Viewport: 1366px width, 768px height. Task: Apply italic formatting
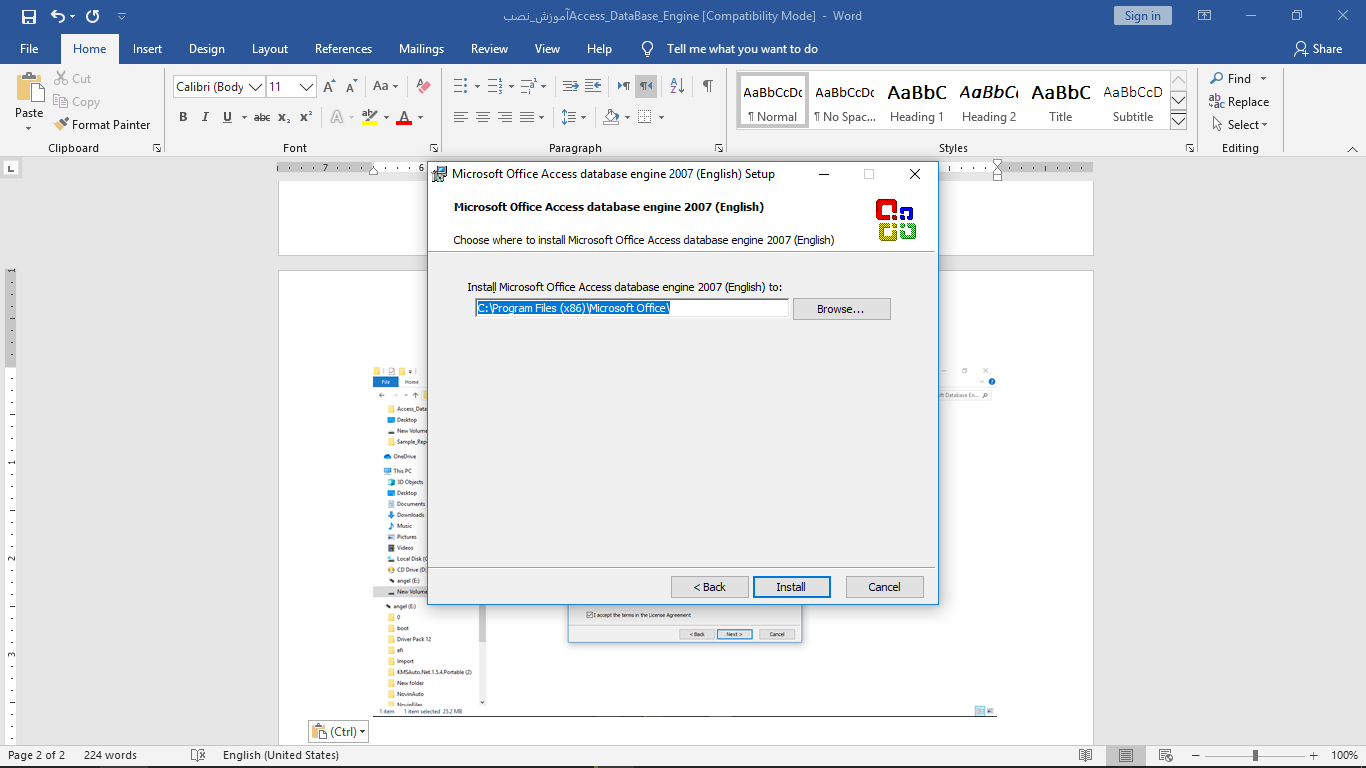point(204,117)
